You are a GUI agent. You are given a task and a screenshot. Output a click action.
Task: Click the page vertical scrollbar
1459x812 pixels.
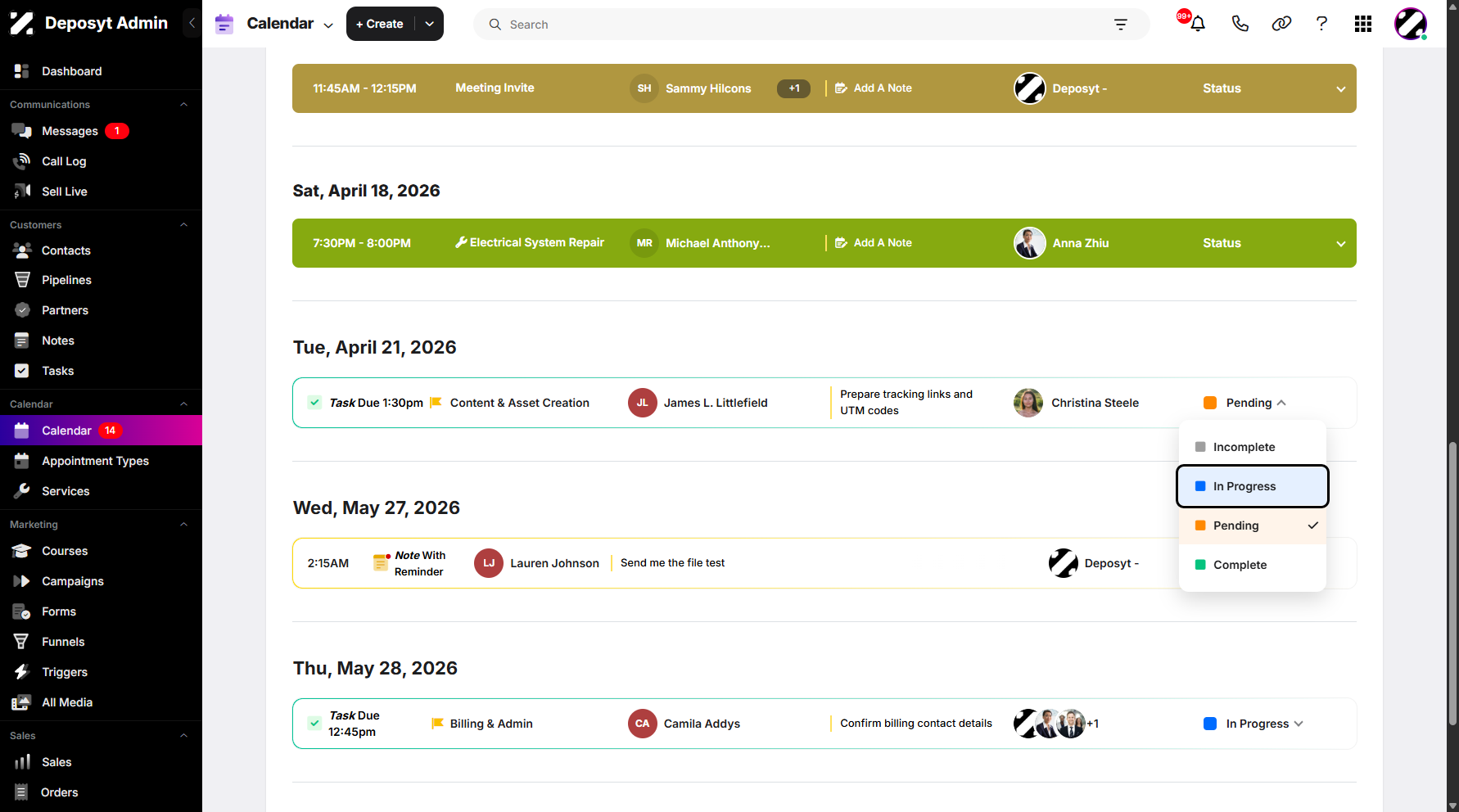pyautogui.click(x=1452, y=583)
